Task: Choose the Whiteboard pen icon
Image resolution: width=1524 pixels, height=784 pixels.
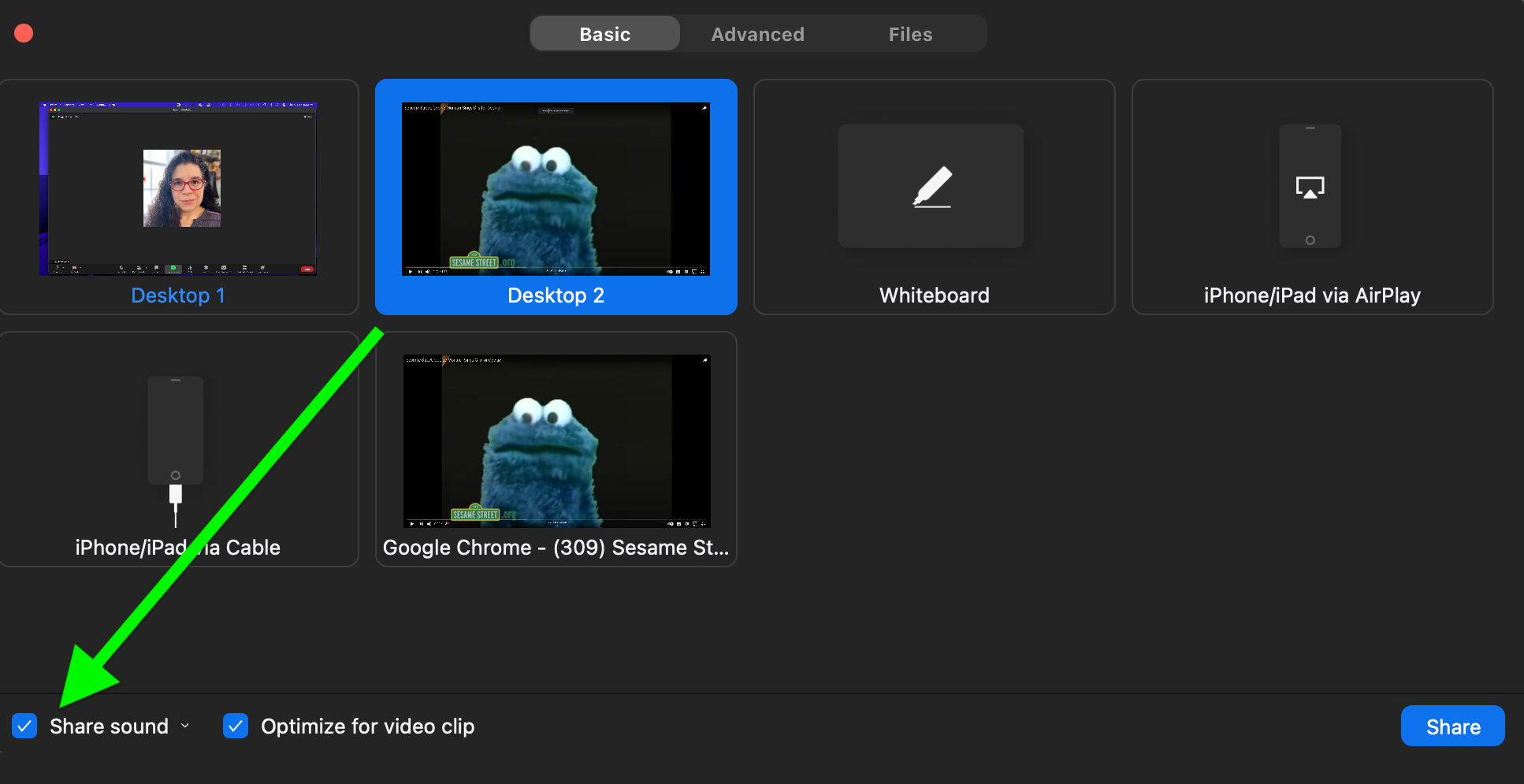Action: [931, 186]
